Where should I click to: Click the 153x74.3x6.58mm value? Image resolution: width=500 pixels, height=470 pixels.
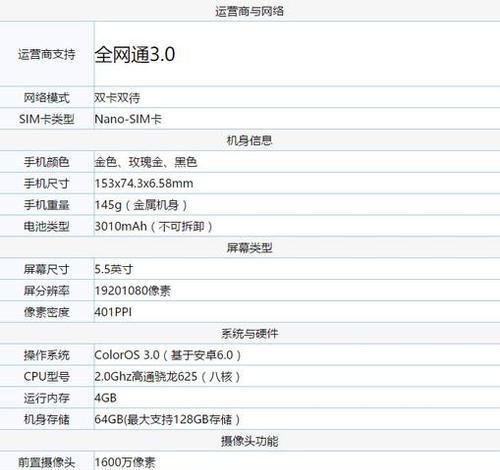144,183
